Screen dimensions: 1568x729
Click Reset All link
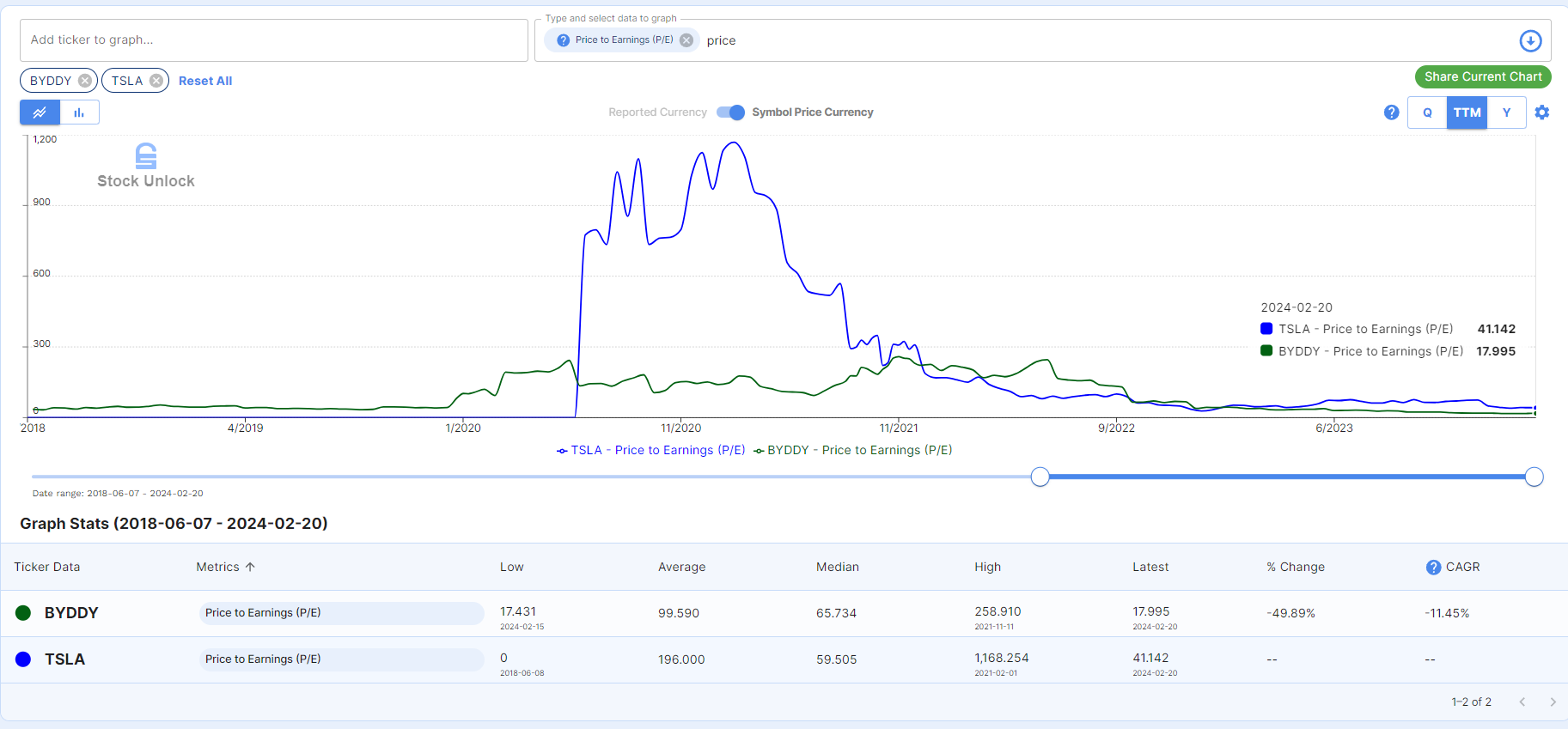click(x=205, y=81)
